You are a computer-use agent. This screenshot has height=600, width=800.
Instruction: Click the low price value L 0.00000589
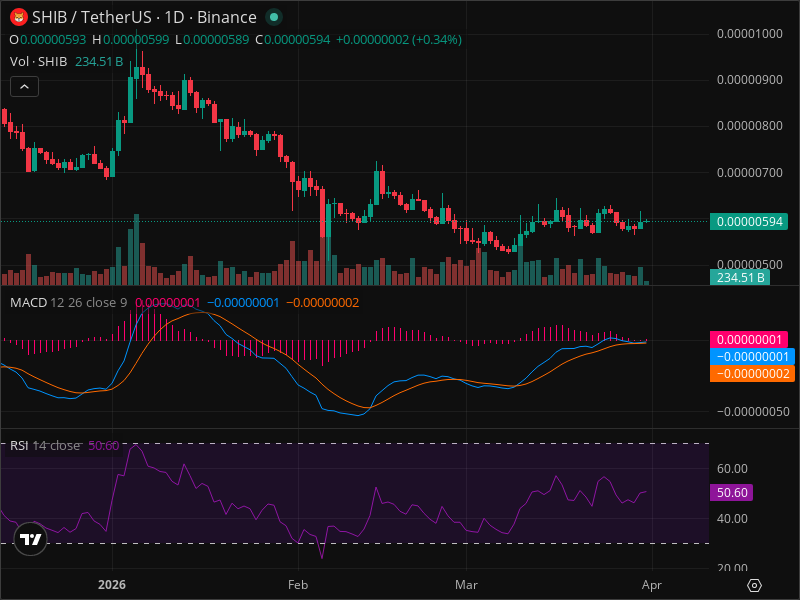[x=212, y=40]
